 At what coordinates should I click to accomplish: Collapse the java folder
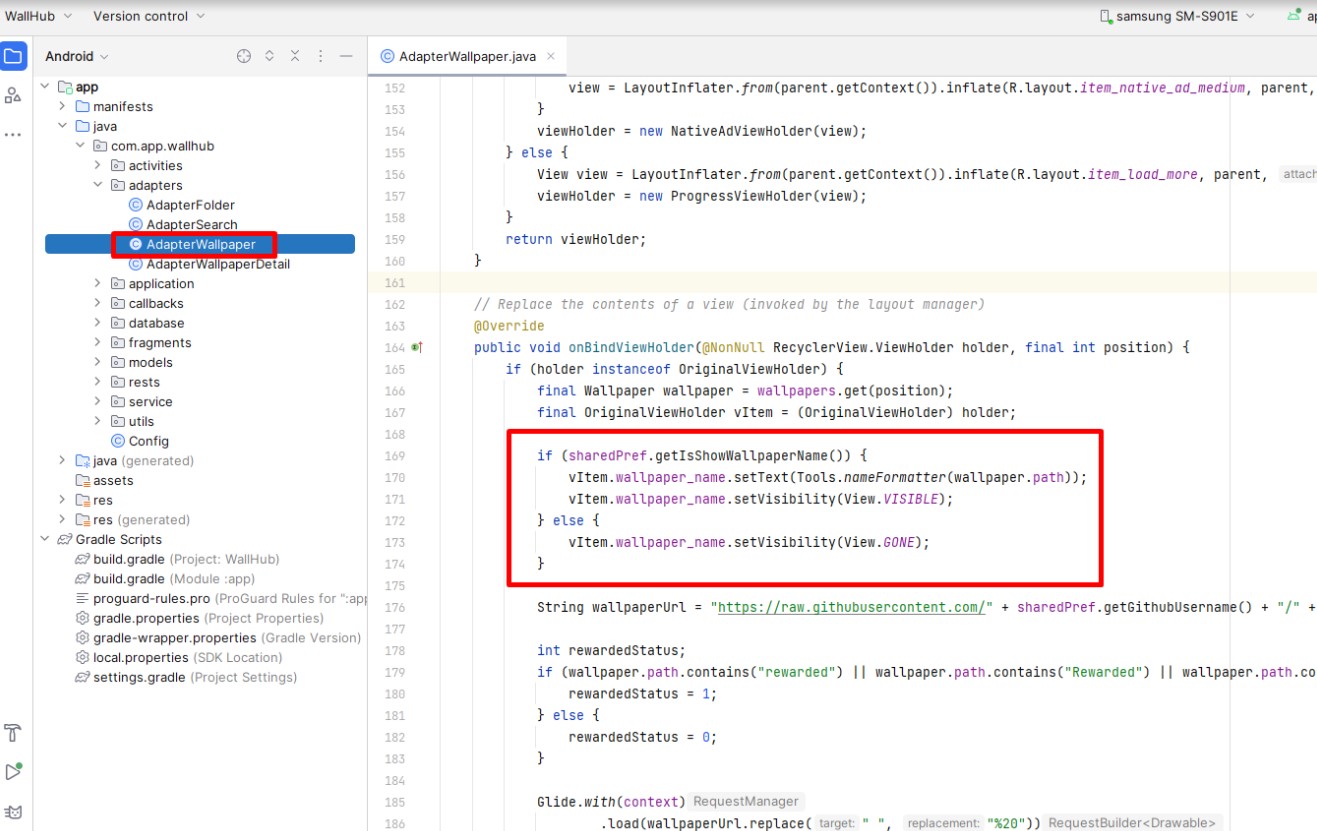click(62, 126)
